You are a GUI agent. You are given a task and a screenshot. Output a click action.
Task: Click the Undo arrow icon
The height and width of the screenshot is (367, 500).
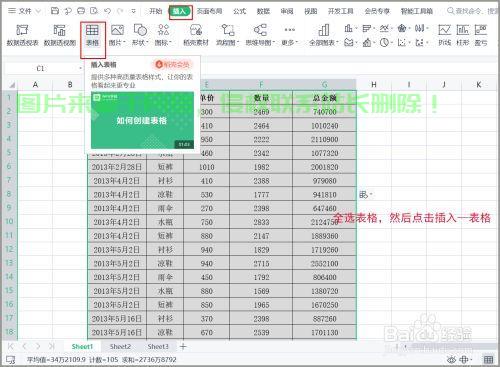tap(107, 11)
